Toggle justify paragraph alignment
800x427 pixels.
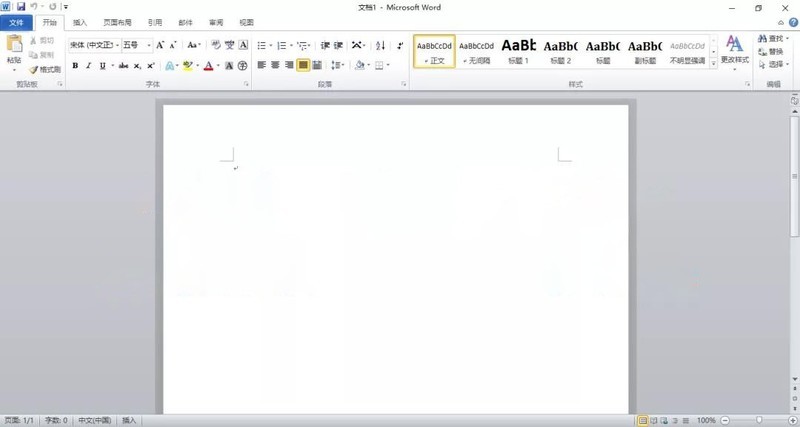[x=303, y=66]
